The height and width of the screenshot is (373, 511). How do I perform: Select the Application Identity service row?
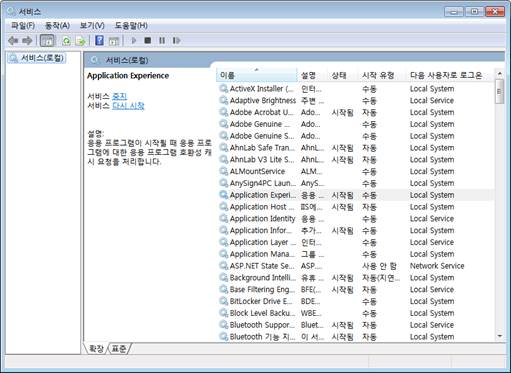[355, 219]
